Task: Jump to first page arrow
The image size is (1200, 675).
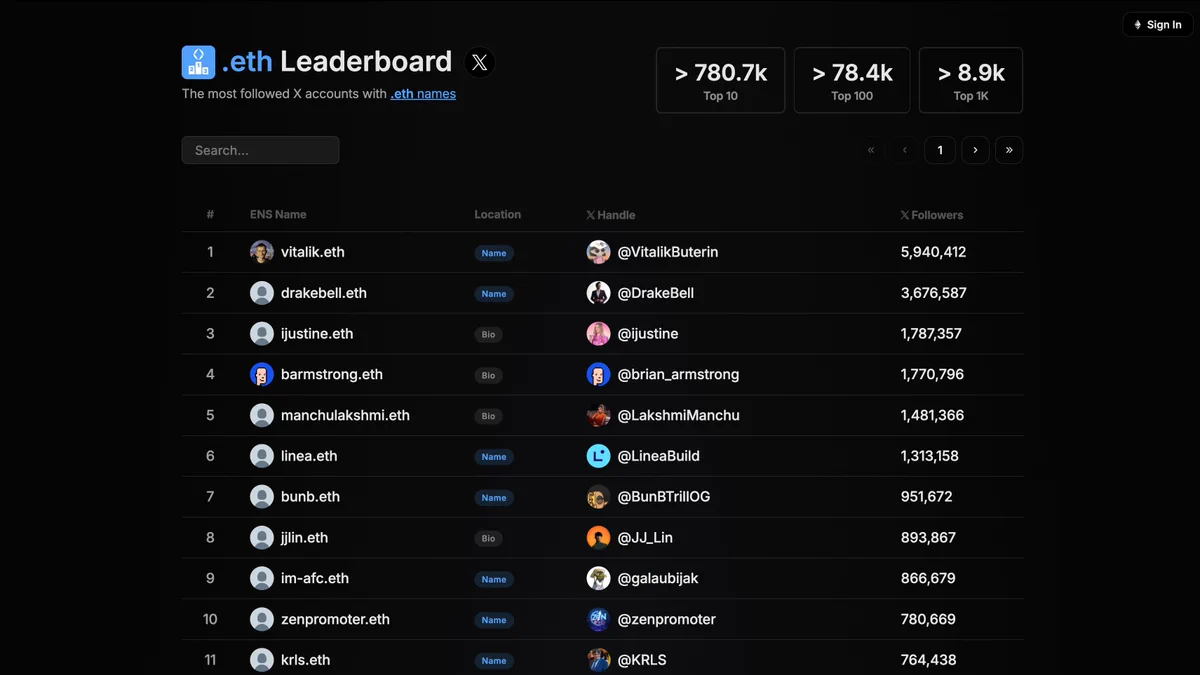Action: point(871,150)
